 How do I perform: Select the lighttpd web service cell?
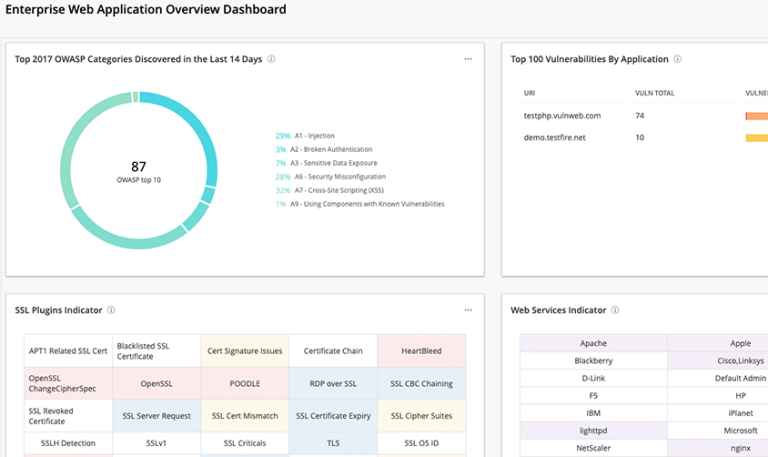[x=593, y=428]
